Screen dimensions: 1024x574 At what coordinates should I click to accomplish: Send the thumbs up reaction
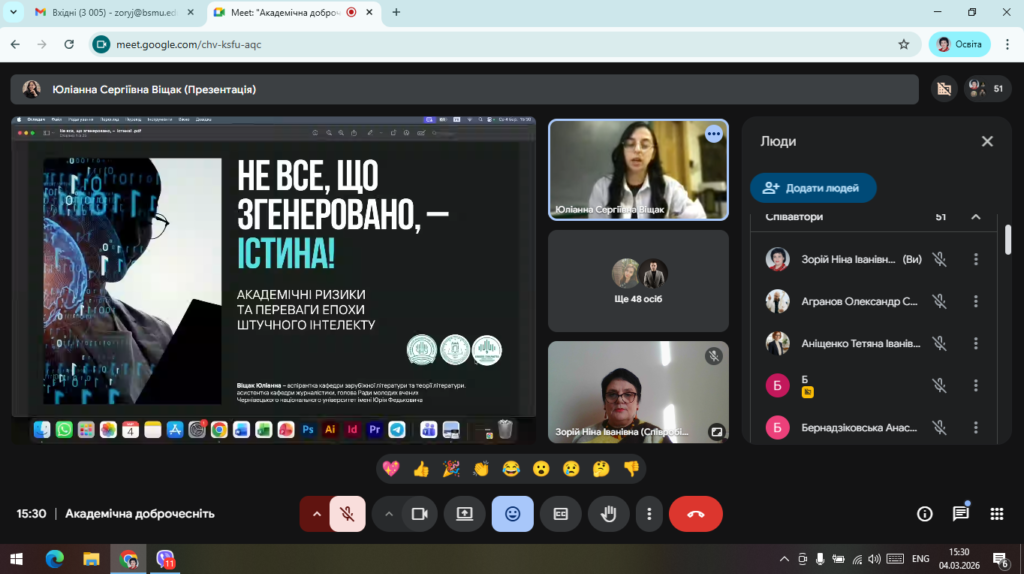pyautogui.click(x=421, y=468)
